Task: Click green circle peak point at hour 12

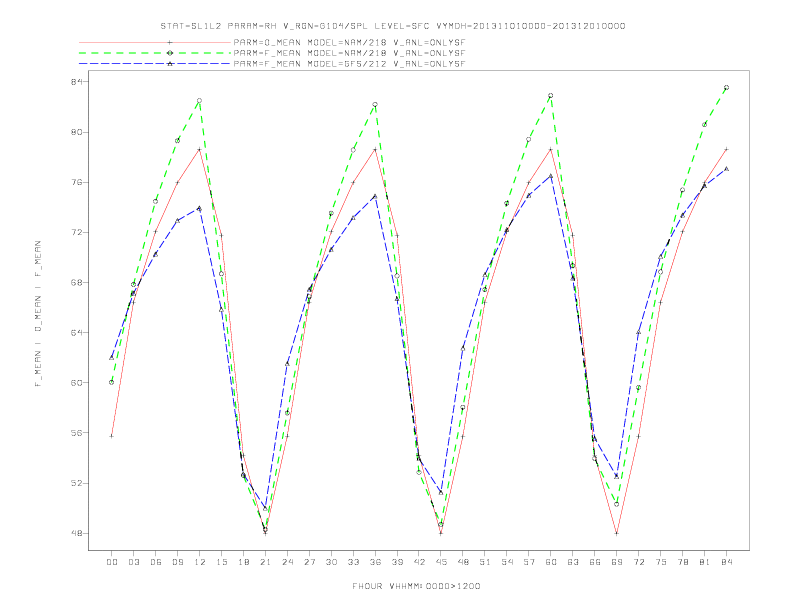Action: click(200, 101)
